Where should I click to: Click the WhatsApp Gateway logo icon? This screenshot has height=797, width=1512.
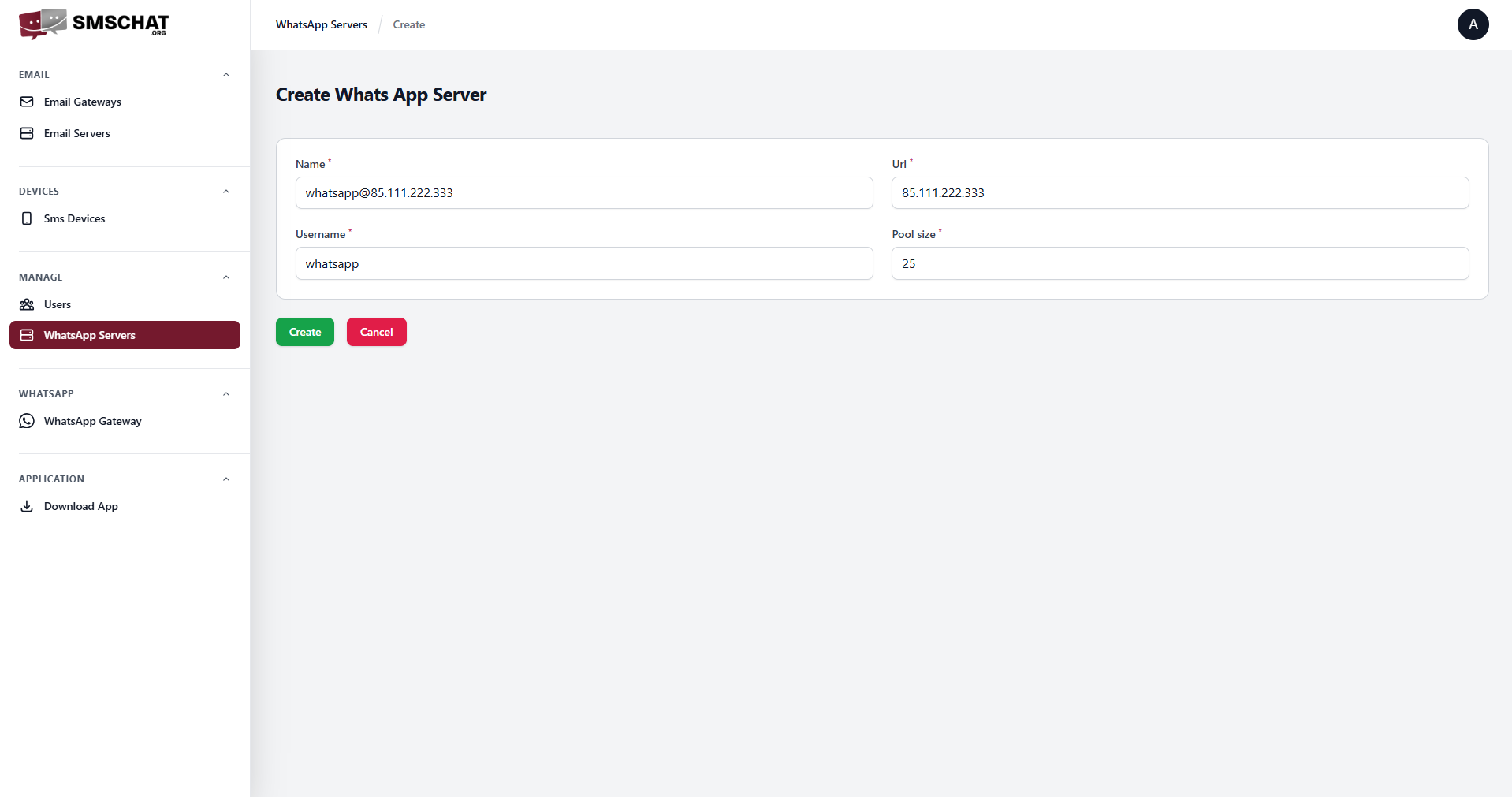tap(27, 421)
